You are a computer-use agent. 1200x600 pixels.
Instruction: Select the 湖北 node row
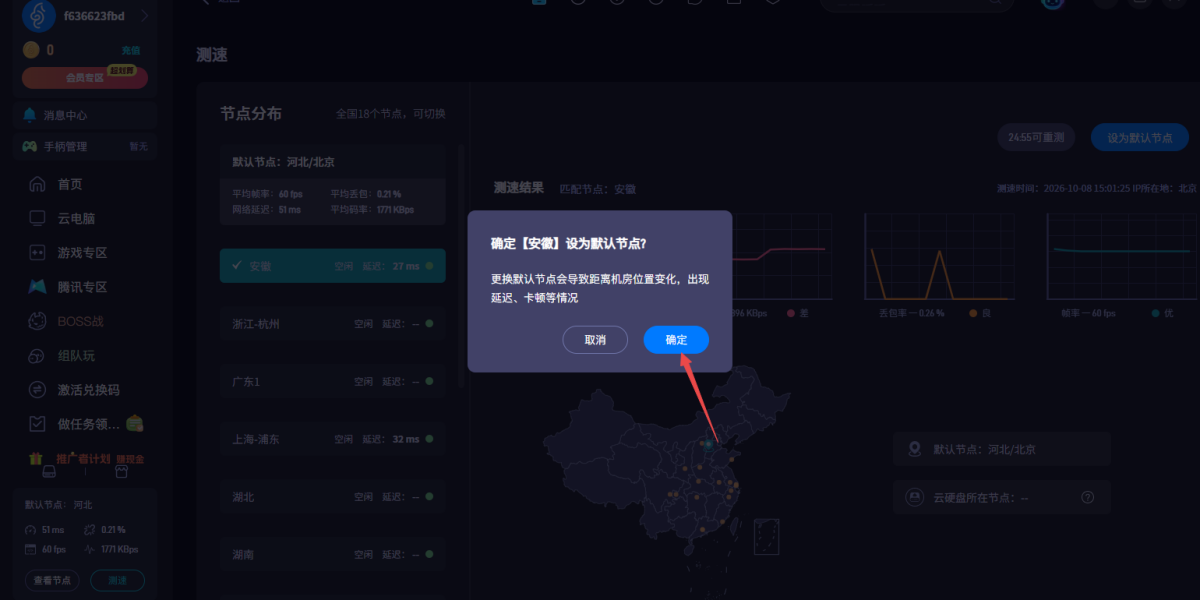(x=333, y=497)
